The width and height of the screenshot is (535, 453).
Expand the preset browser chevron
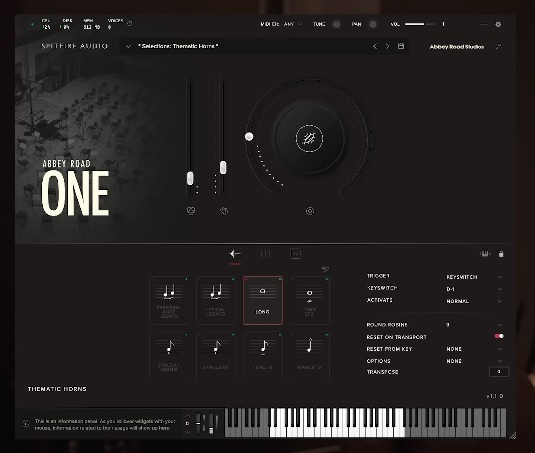pyautogui.click(x=128, y=46)
